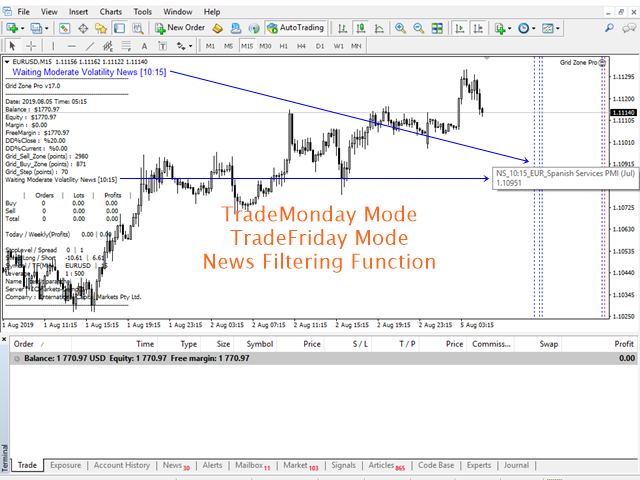The image size is (640, 480).
Task: Open the New Chart dropdown arrow
Action: point(22,29)
